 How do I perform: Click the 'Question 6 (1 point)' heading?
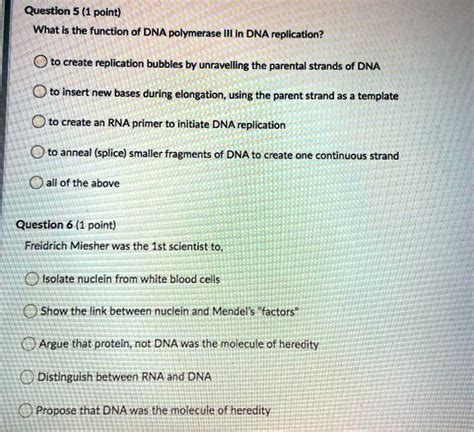click(x=66, y=225)
